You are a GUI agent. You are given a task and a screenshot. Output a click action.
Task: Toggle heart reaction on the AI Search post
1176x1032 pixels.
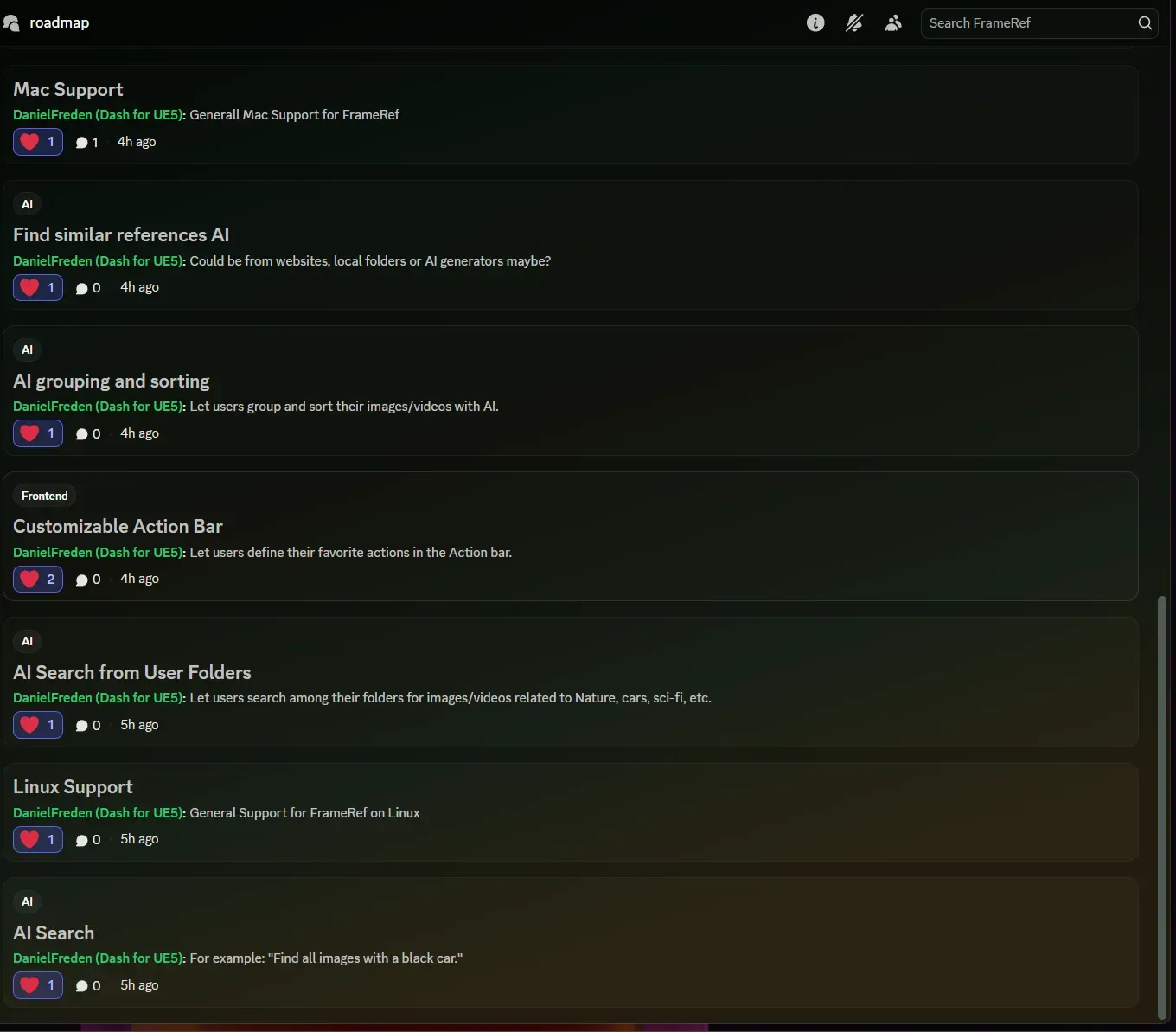[38, 985]
